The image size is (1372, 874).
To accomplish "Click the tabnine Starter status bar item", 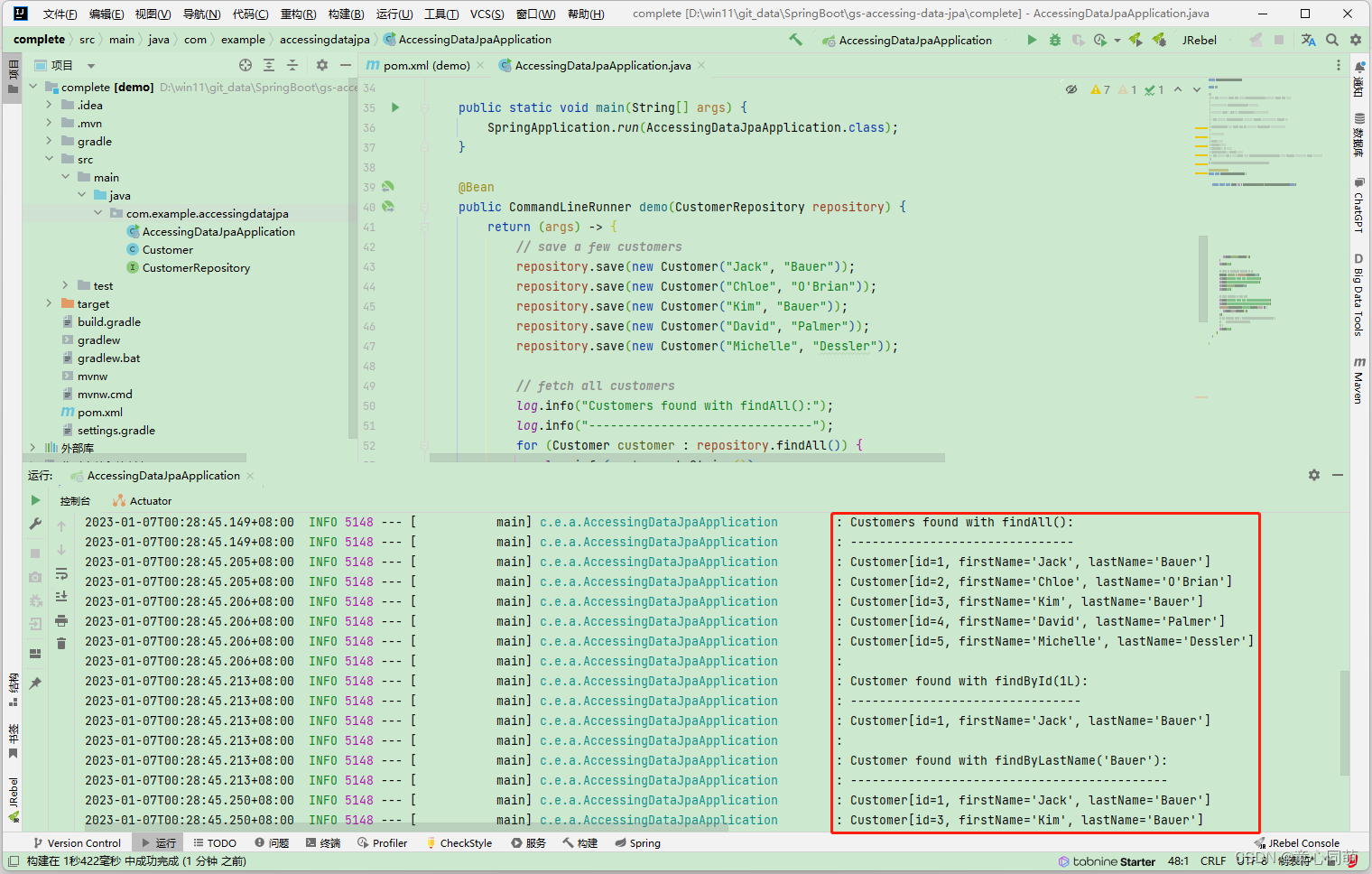I will pyautogui.click(x=1108, y=861).
